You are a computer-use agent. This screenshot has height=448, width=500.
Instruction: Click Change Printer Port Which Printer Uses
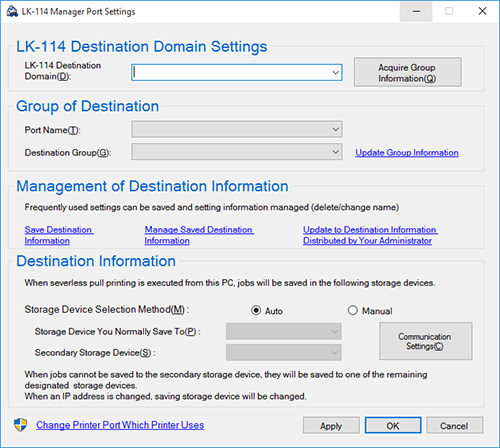[120, 425]
